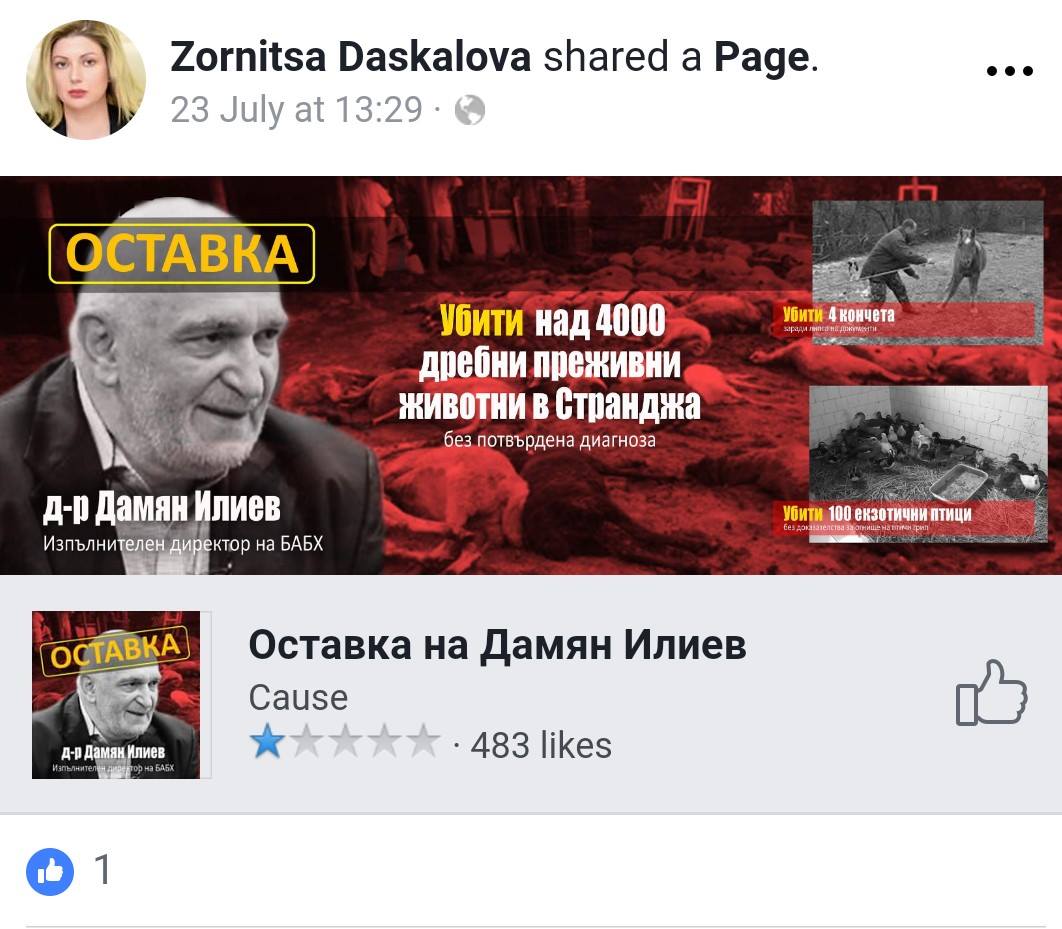
Task: Like the page with thumbs-up icon
Action: [x=991, y=693]
